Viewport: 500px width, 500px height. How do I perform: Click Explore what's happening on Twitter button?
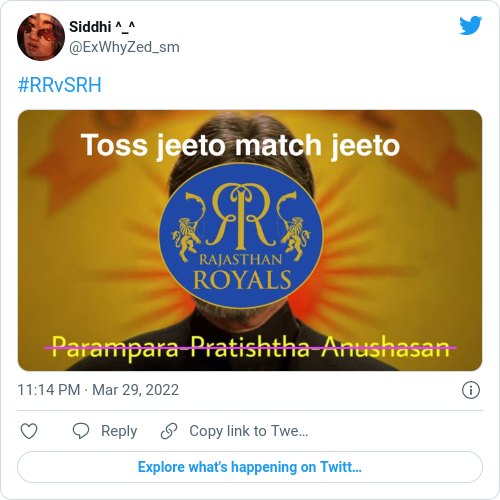click(x=250, y=467)
